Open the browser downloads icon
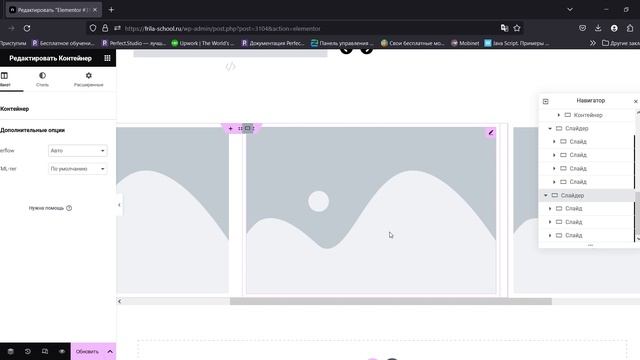 click(x=598, y=28)
